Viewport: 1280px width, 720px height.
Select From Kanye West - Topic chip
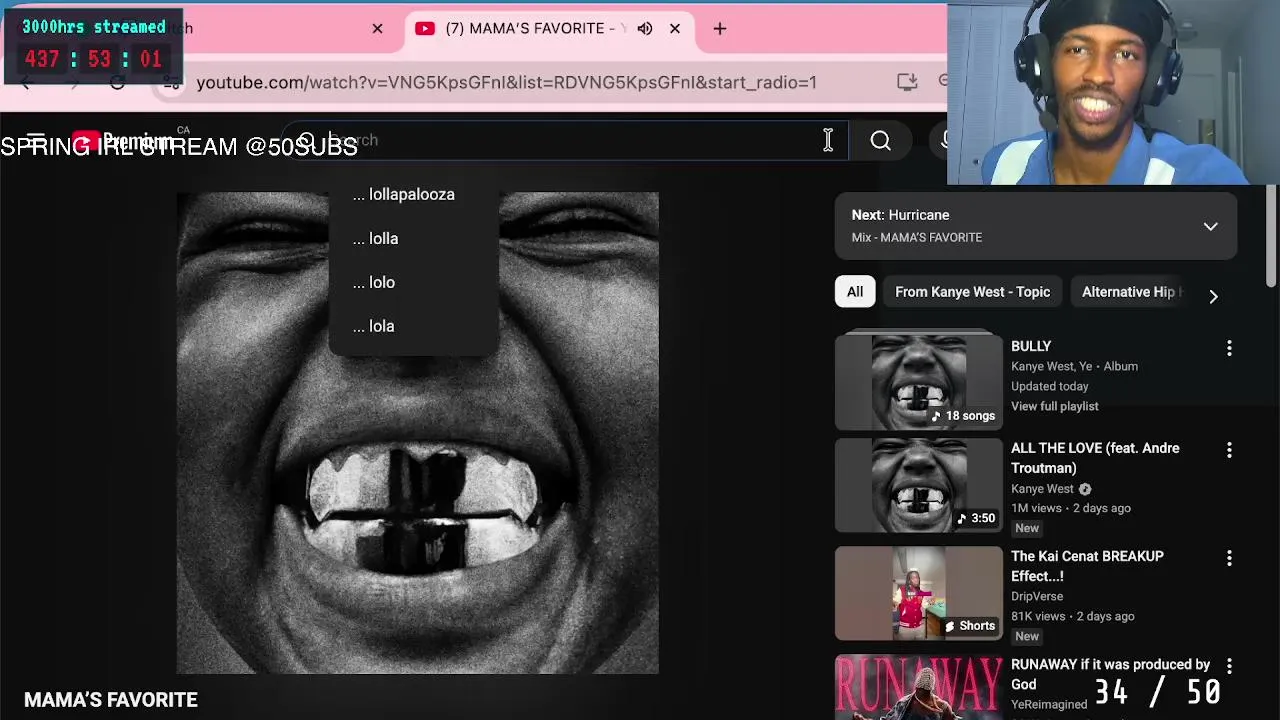pyautogui.click(x=972, y=292)
